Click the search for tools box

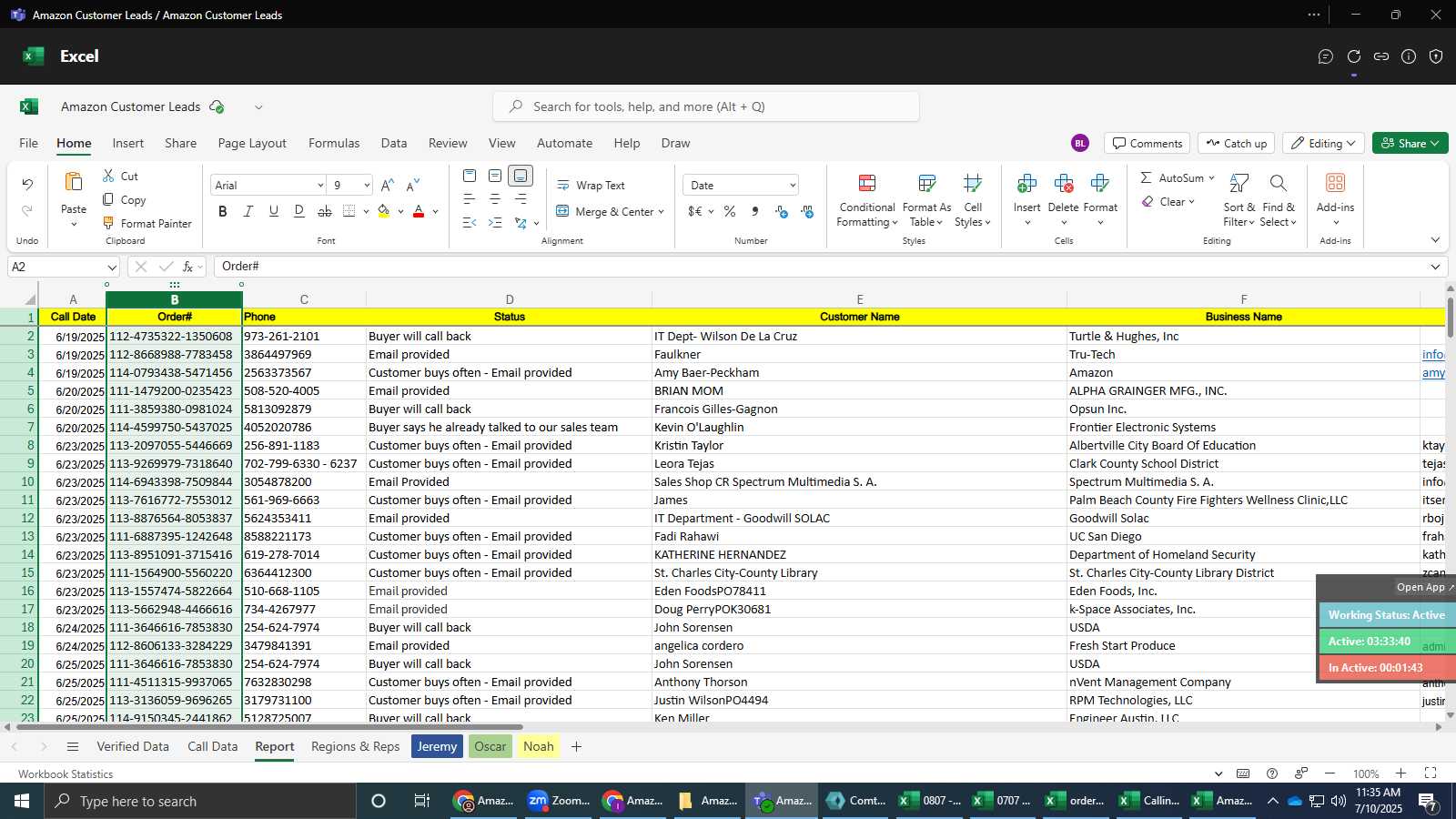(x=706, y=106)
